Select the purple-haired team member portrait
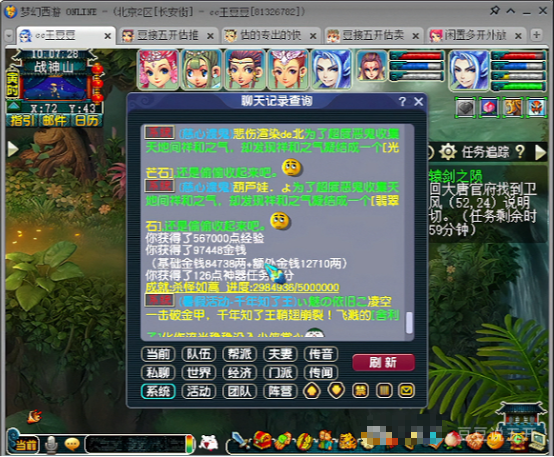Viewport: 554px width, 457px height. point(245,69)
